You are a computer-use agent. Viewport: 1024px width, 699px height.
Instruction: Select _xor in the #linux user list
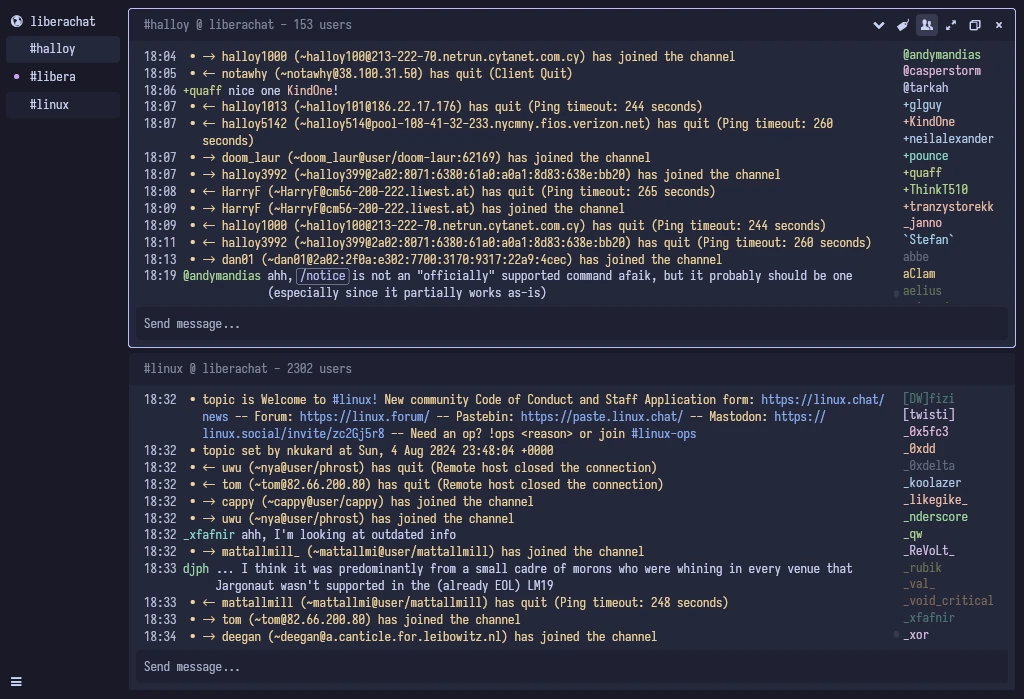pos(916,634)
